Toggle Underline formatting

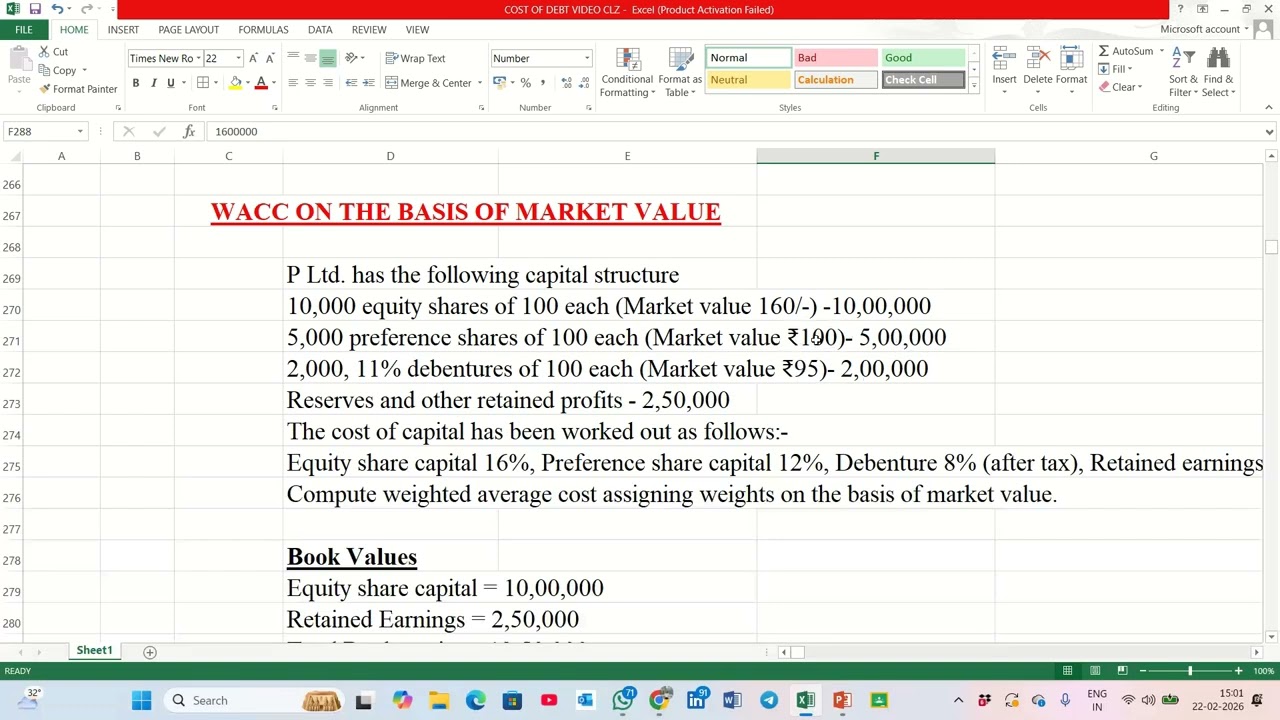170,83
